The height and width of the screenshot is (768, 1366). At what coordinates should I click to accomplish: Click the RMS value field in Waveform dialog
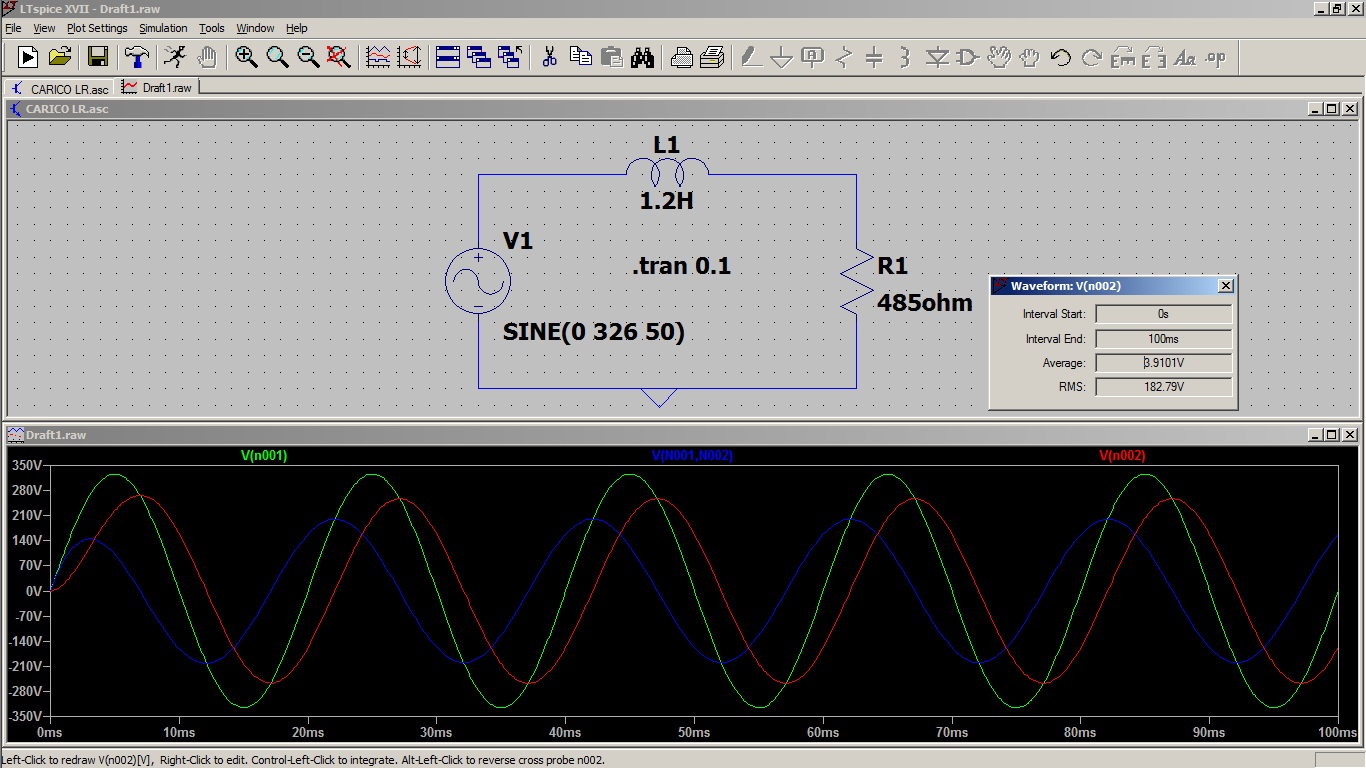[x=1163, y=387]
